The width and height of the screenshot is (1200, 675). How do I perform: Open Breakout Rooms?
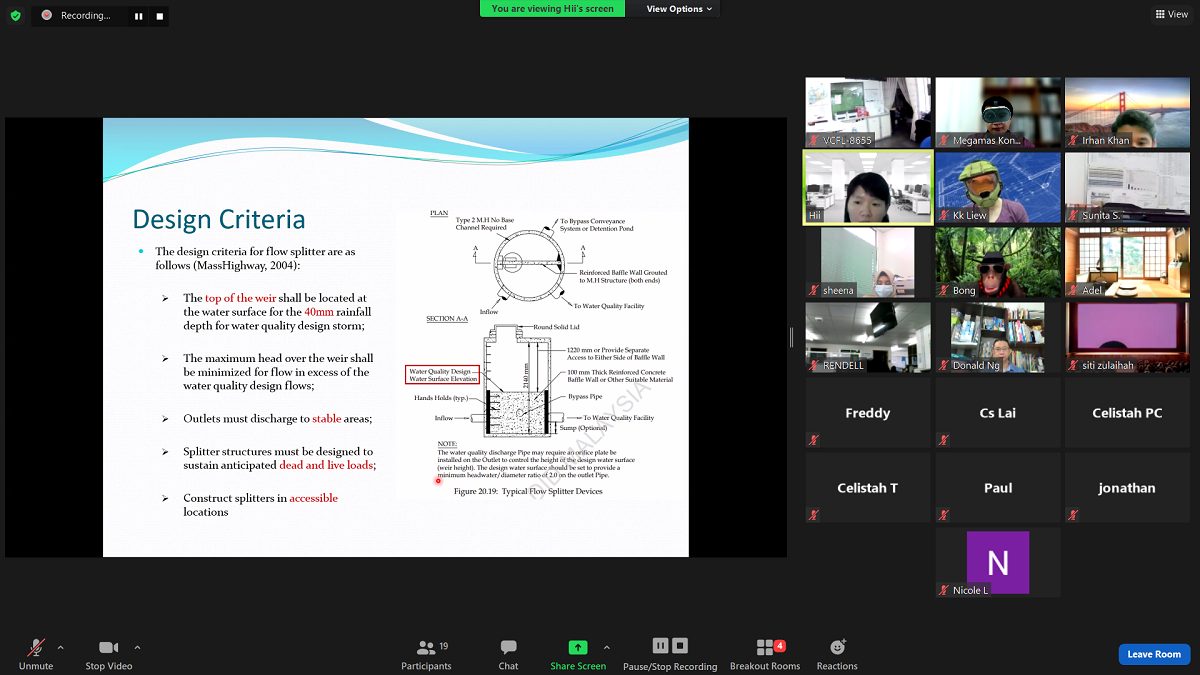[x=765, y=655]
